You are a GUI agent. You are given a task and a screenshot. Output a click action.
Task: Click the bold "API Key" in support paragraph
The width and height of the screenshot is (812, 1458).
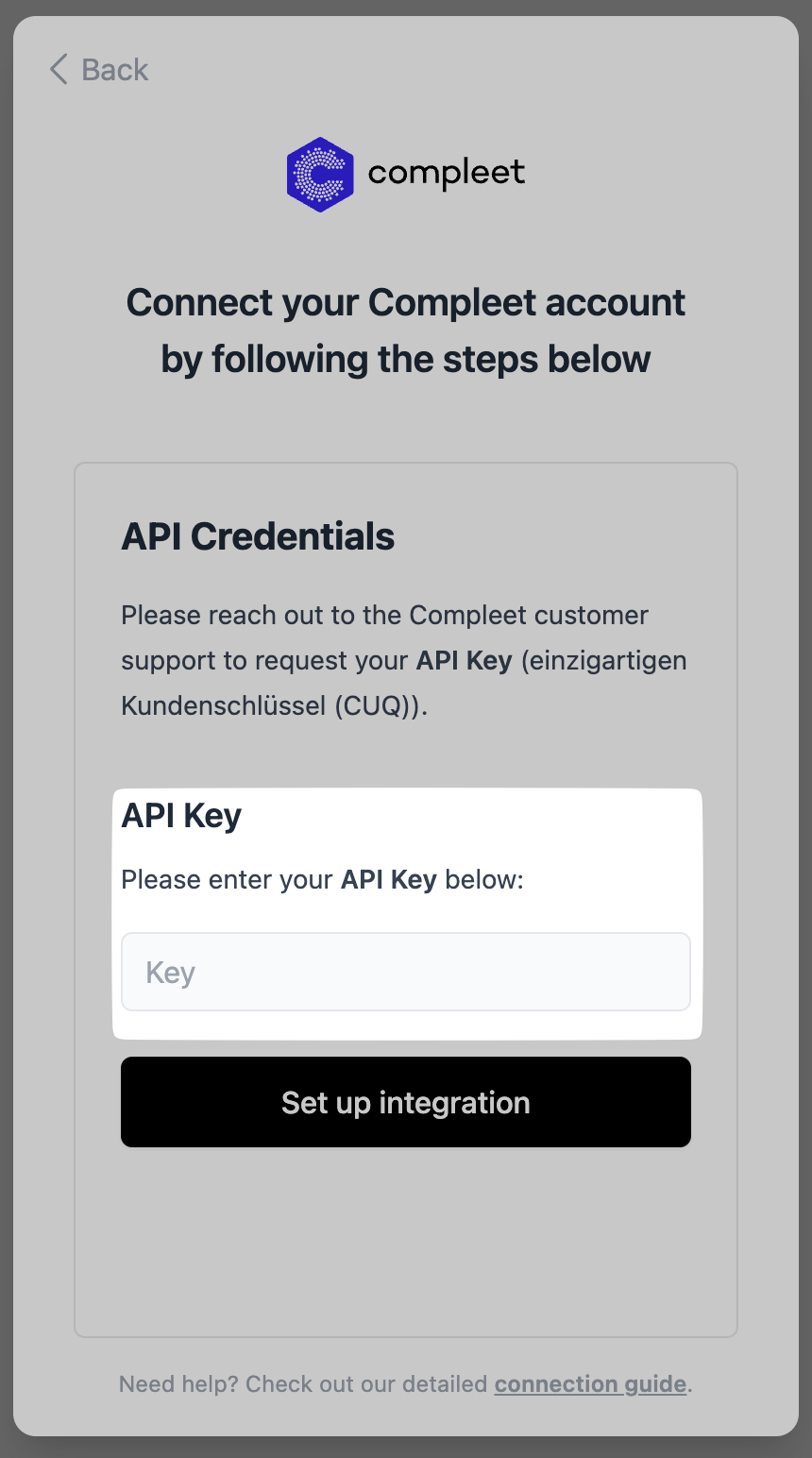(x=464, y=661)
